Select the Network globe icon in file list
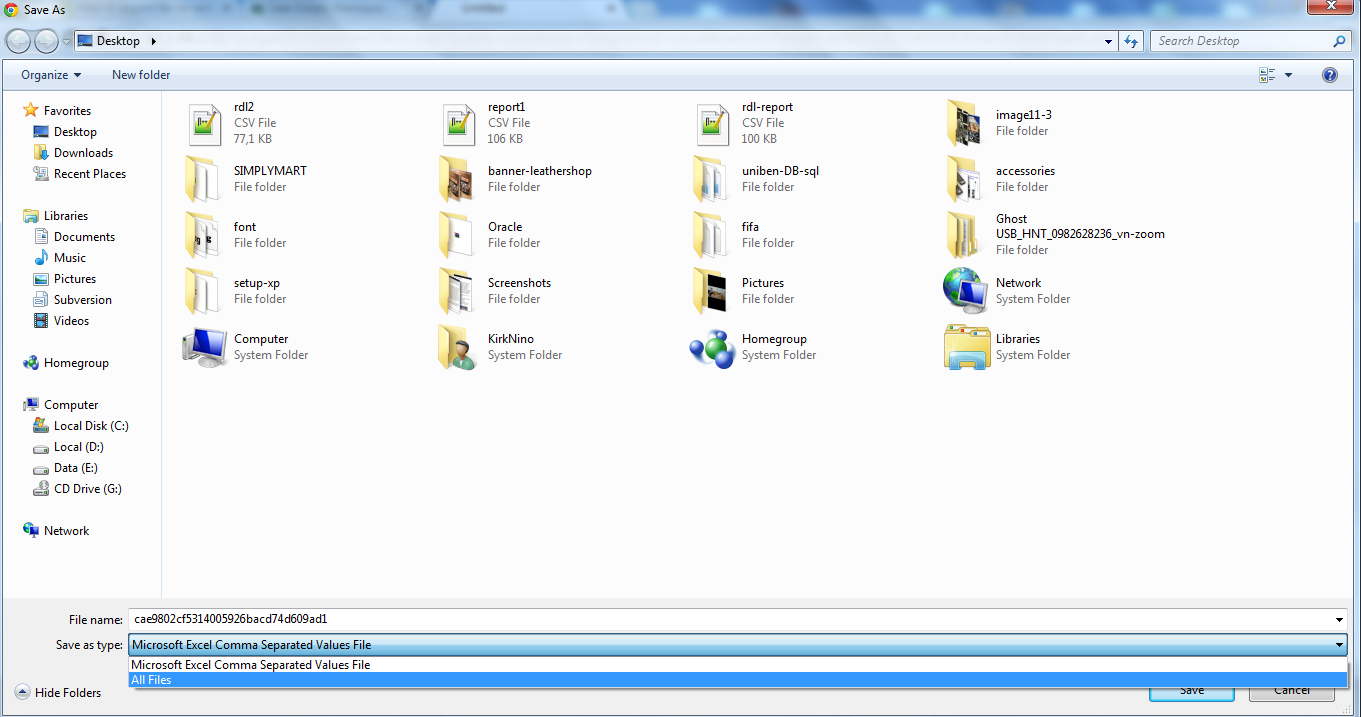The image size is (1361, 717). 965,291
